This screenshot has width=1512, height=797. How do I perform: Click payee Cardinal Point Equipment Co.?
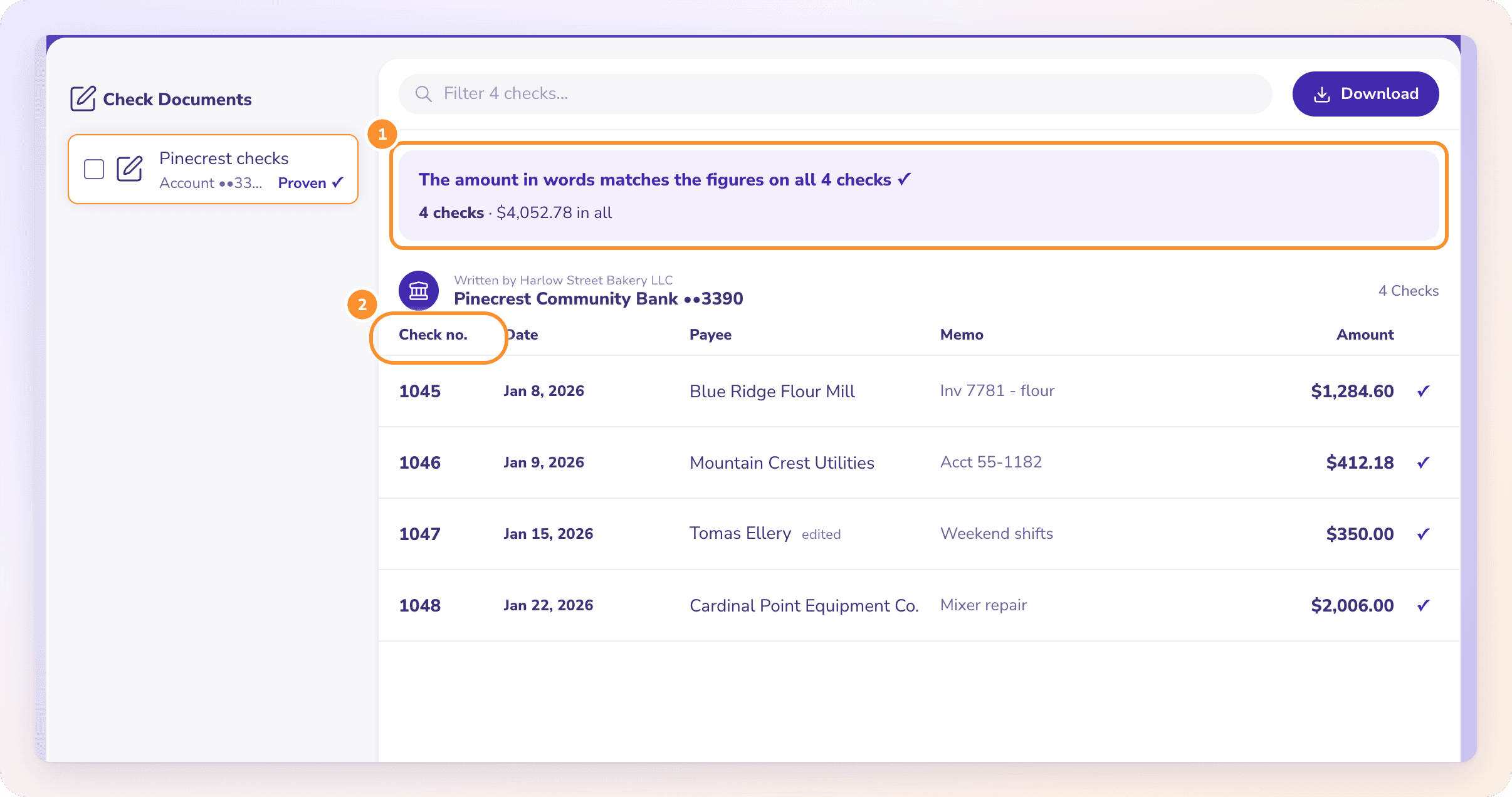coord(804,605)
